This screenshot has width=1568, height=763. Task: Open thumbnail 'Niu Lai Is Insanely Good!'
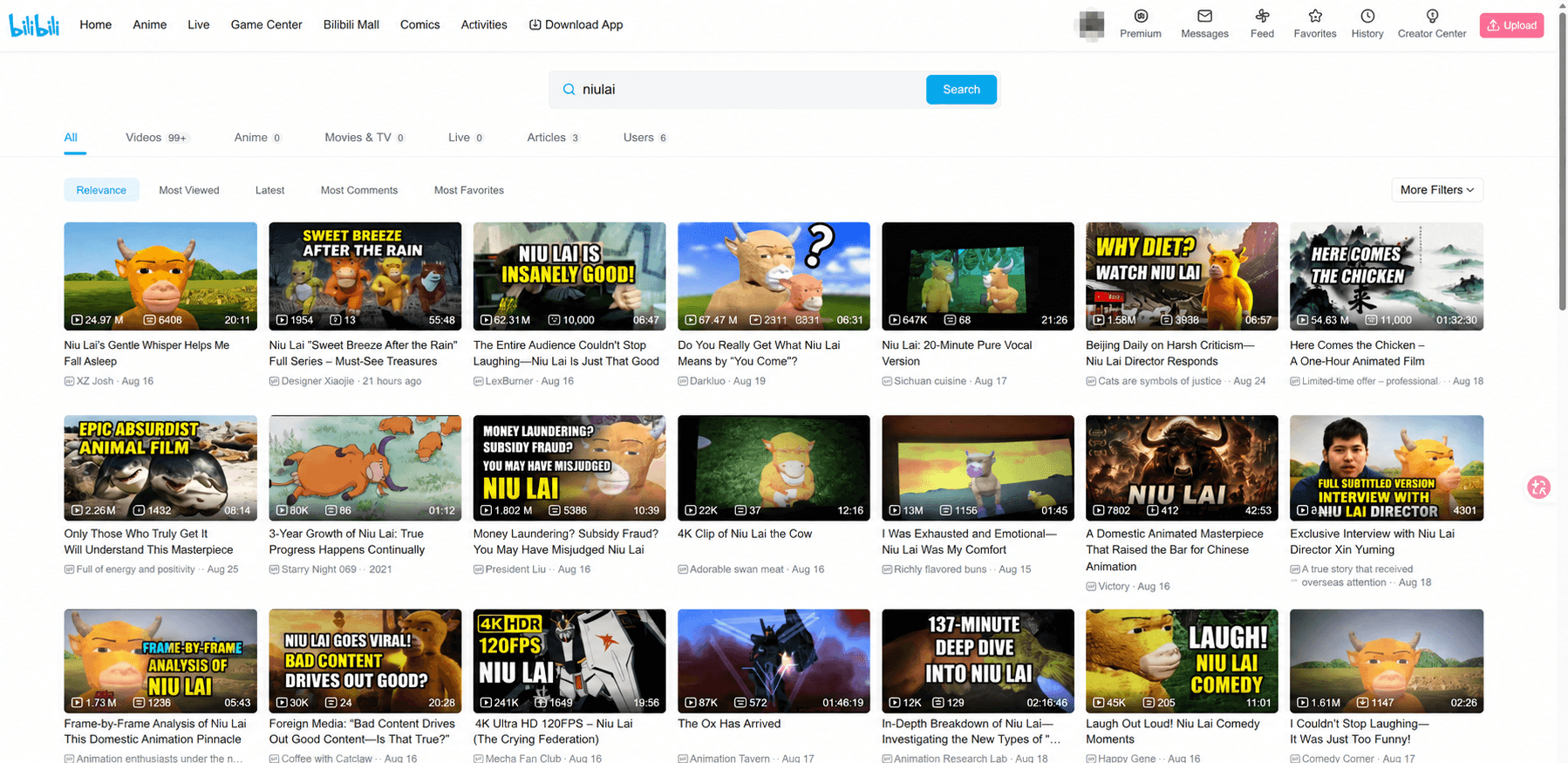pyautogui.click(x=569, y=276)
